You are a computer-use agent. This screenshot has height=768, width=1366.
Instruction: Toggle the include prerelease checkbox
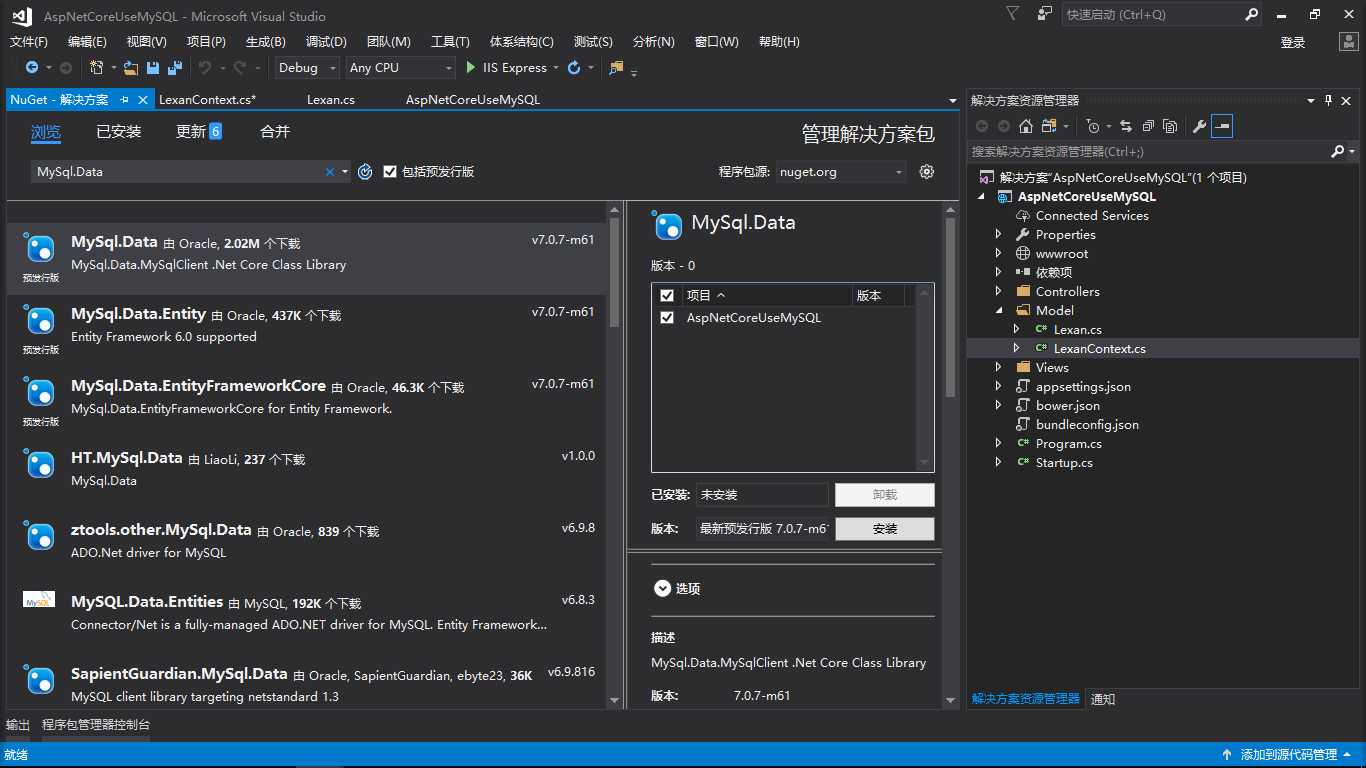coord(390,172)
